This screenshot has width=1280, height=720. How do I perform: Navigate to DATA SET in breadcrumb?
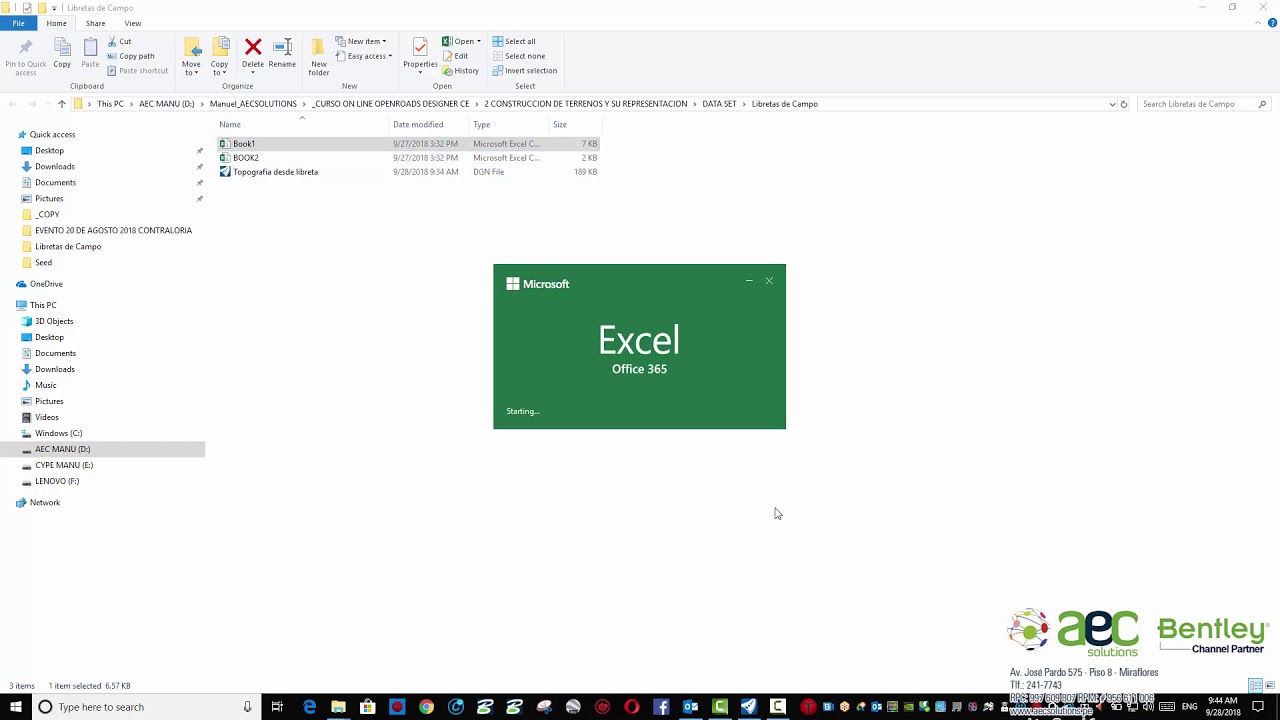[x=719, y=104]
